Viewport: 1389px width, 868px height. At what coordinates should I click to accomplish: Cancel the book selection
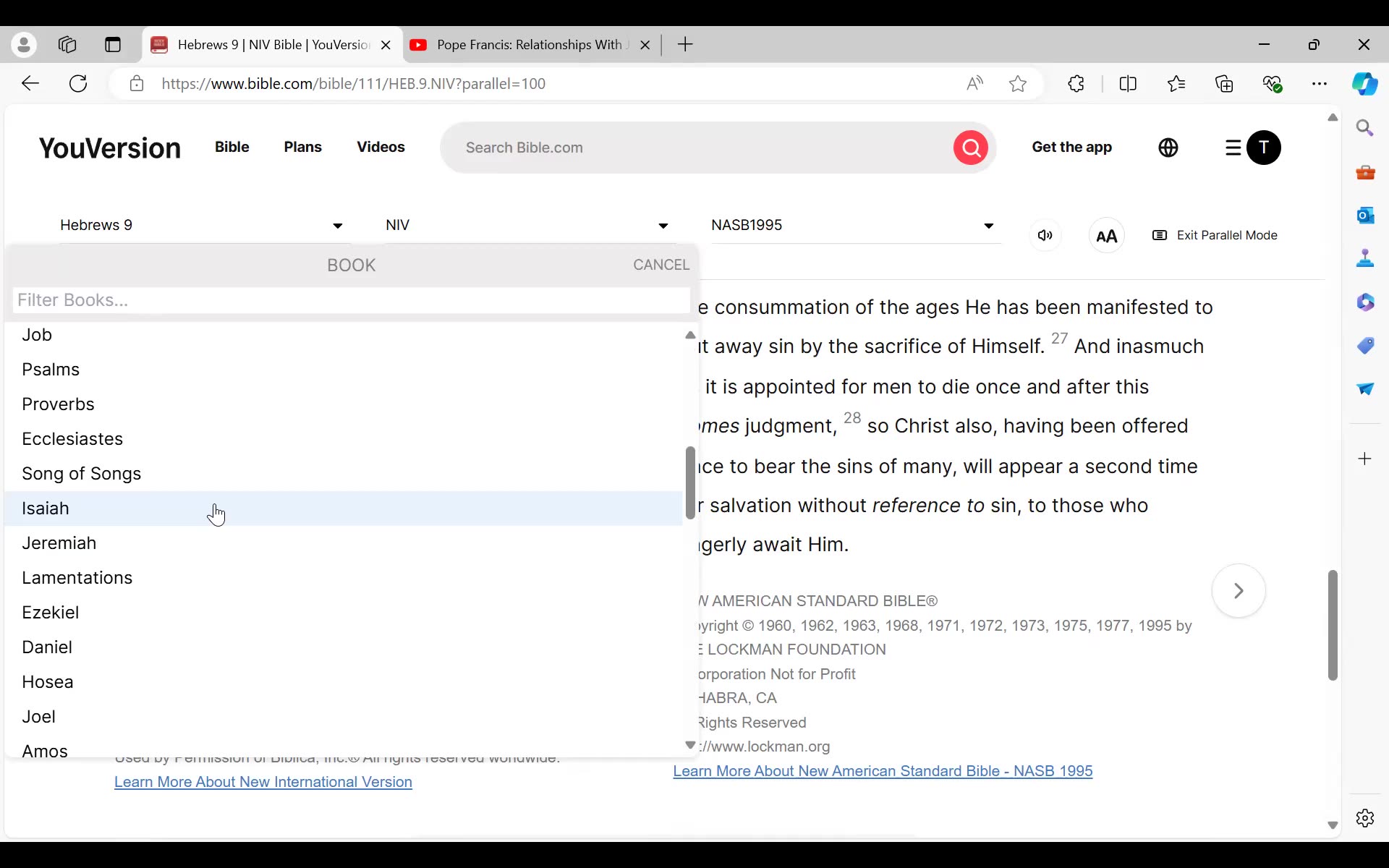pos(661,265)
